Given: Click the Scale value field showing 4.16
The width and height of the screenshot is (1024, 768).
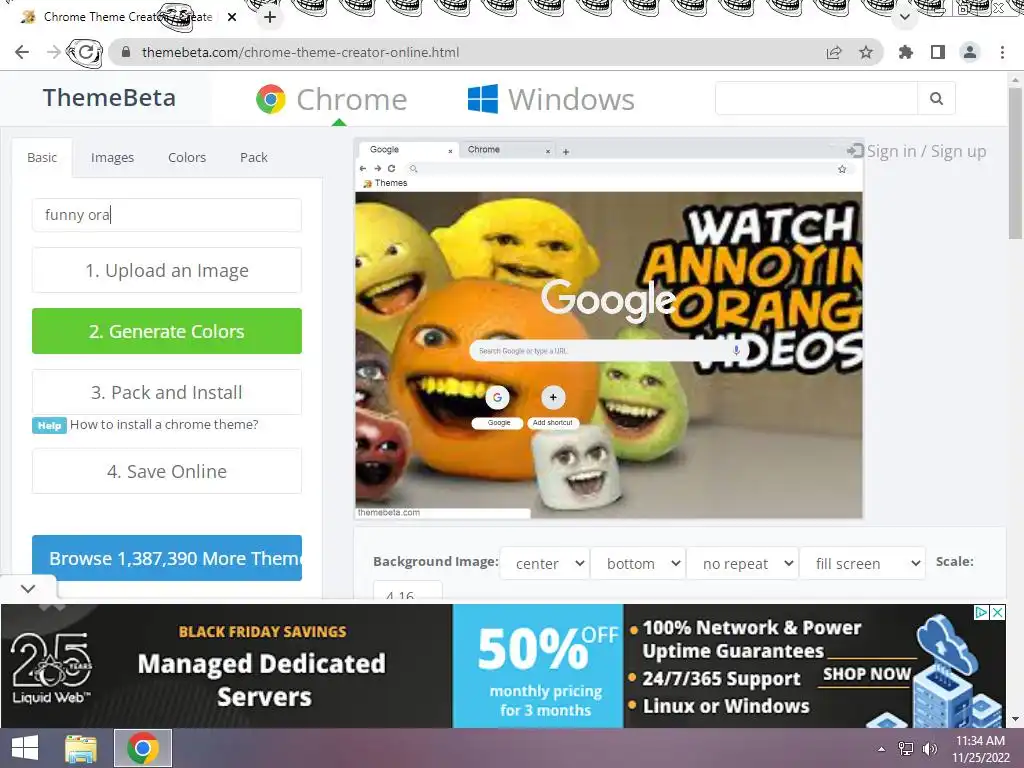Looking at the screenshot, I should tap(408, 590).
